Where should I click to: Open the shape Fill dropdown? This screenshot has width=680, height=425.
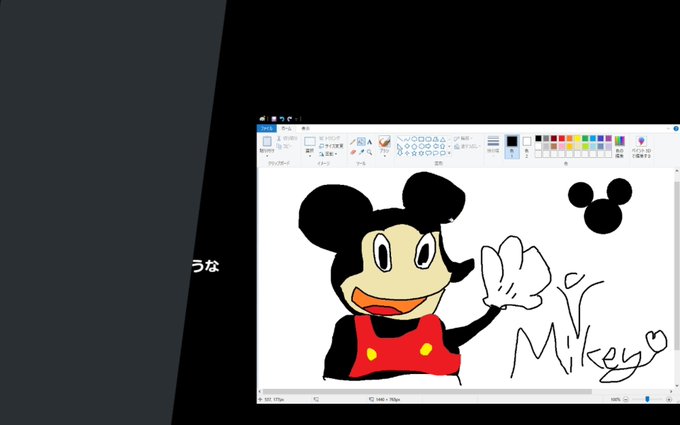[x=466, y=147]
